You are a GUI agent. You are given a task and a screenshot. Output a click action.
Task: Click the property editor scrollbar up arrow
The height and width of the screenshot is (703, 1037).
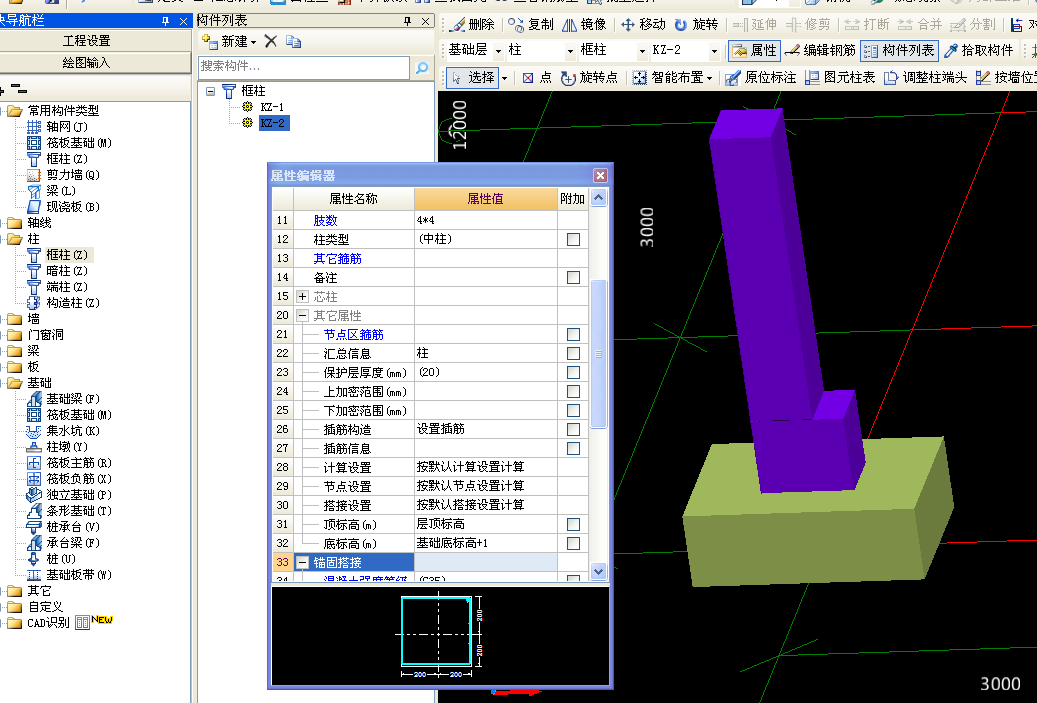(x=599, y=198)
